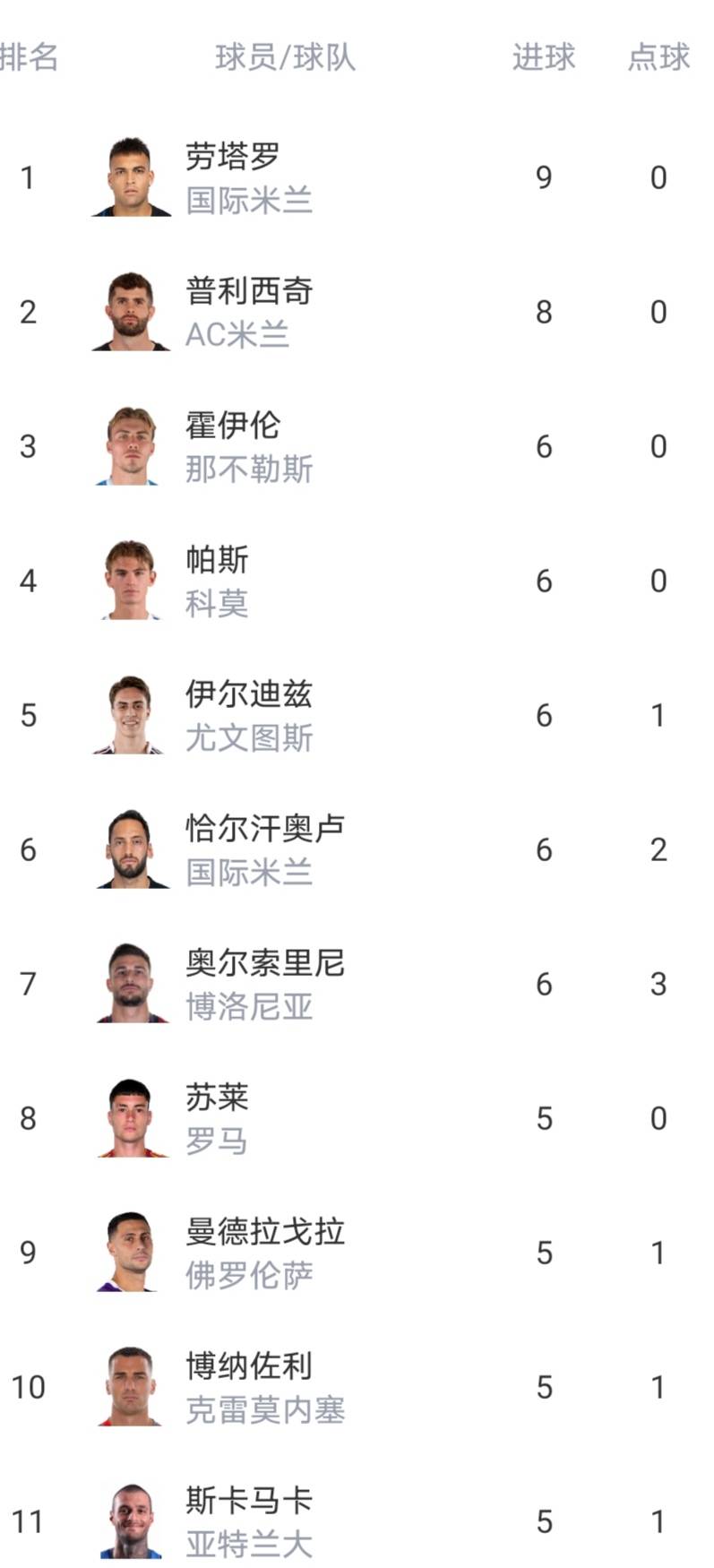This screenshot has height=1568, width=714.
Task: Sort by the 进球 column header
Action: pos(543,57)
